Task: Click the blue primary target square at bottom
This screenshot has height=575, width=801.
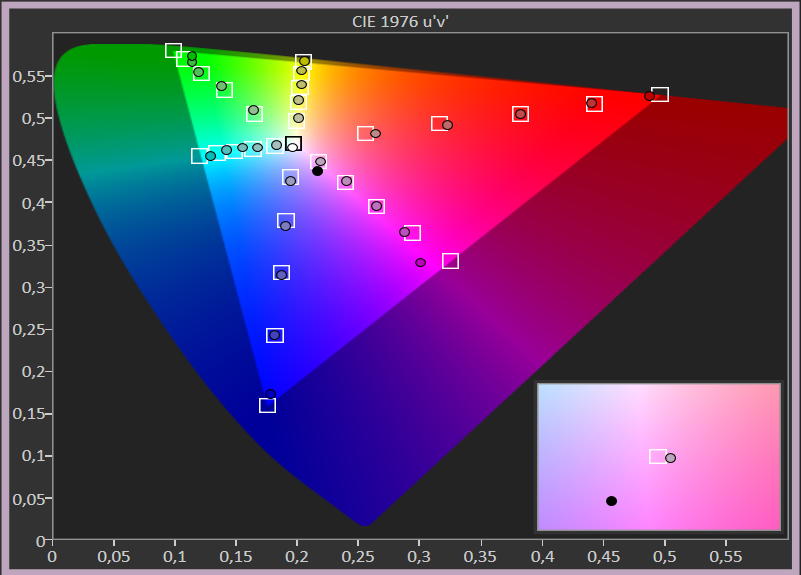Action: 267,405
